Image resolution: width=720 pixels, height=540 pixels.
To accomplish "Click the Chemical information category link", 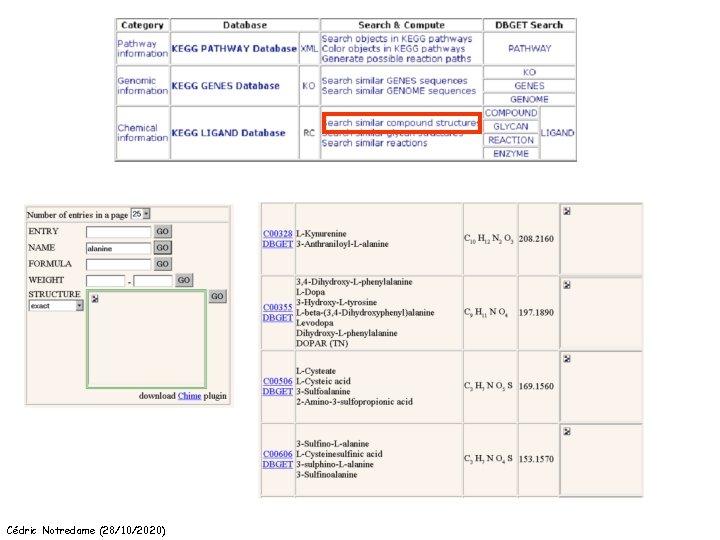I will (142, 133).
